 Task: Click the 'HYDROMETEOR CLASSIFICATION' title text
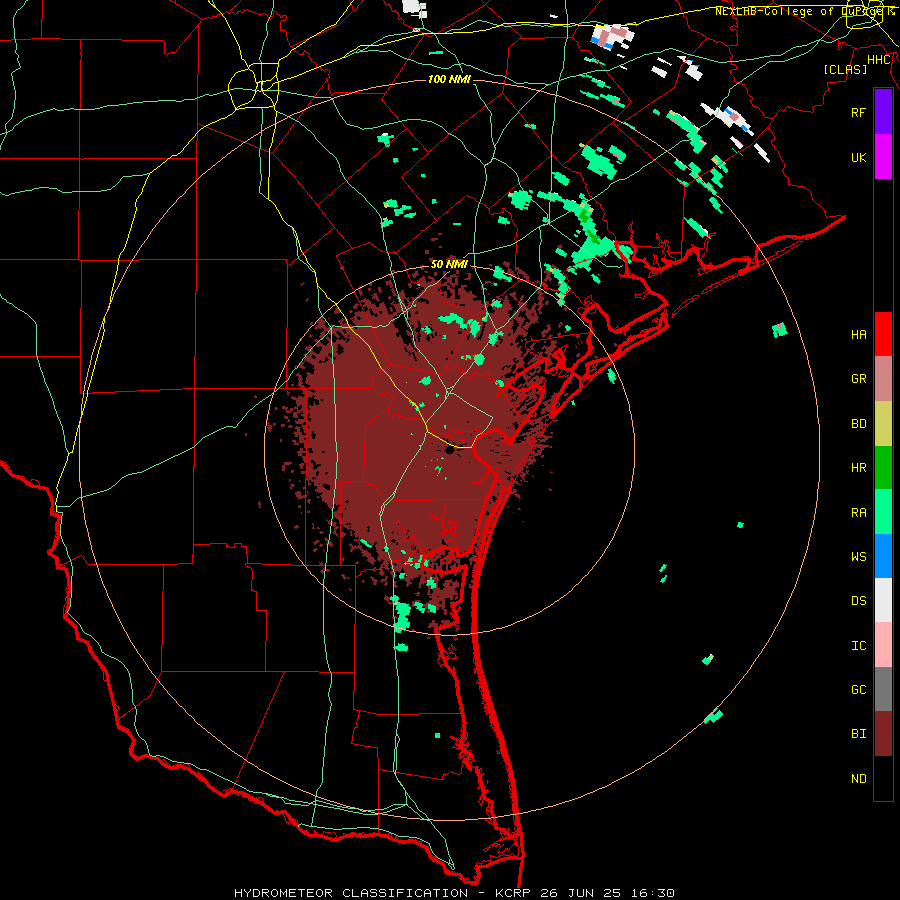351,893
